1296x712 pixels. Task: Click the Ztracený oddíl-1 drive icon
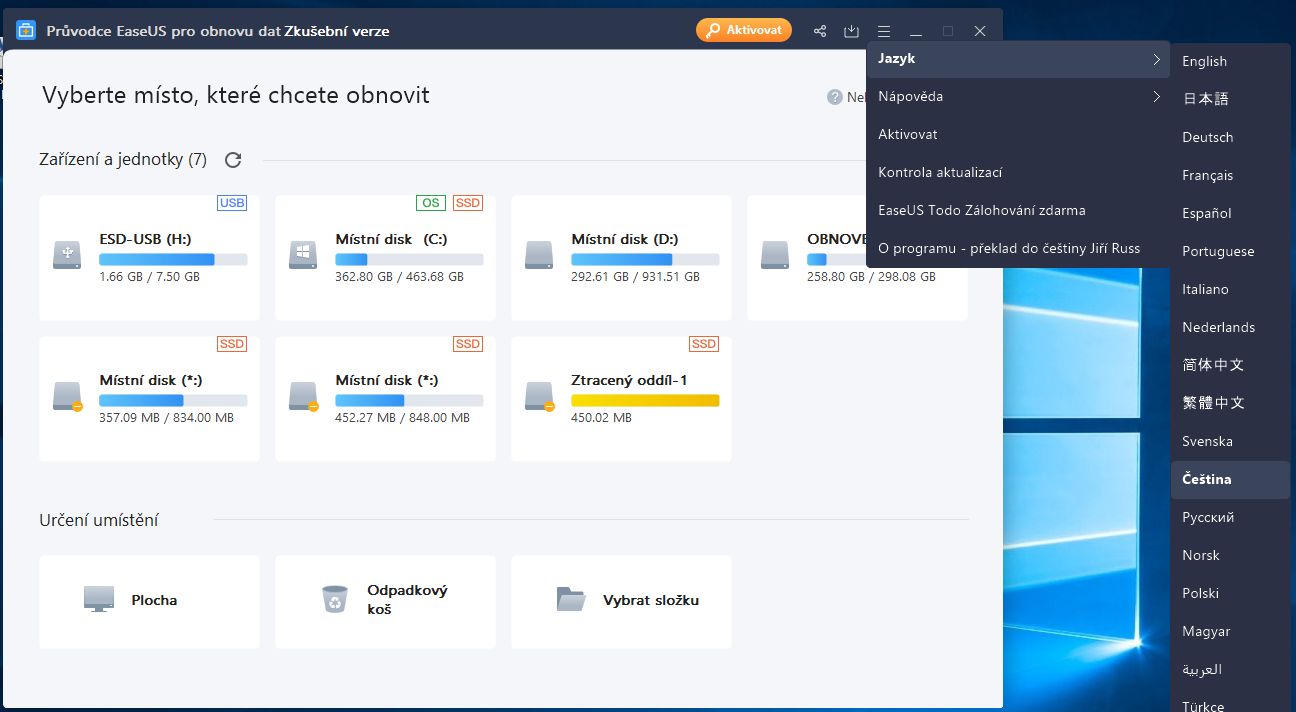pyautogui.click(x=539, y=395)
